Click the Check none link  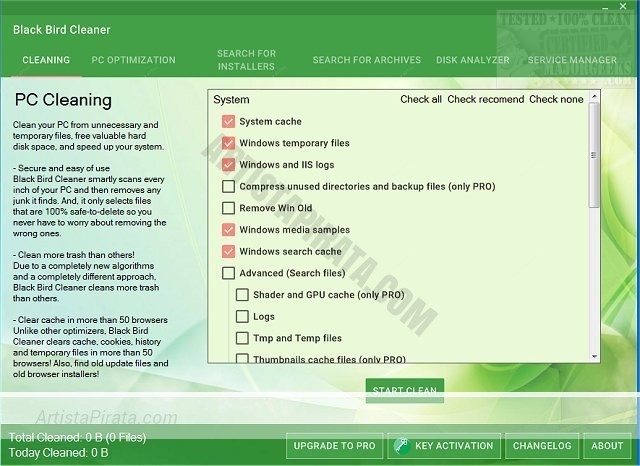click(x=556, y=99)
